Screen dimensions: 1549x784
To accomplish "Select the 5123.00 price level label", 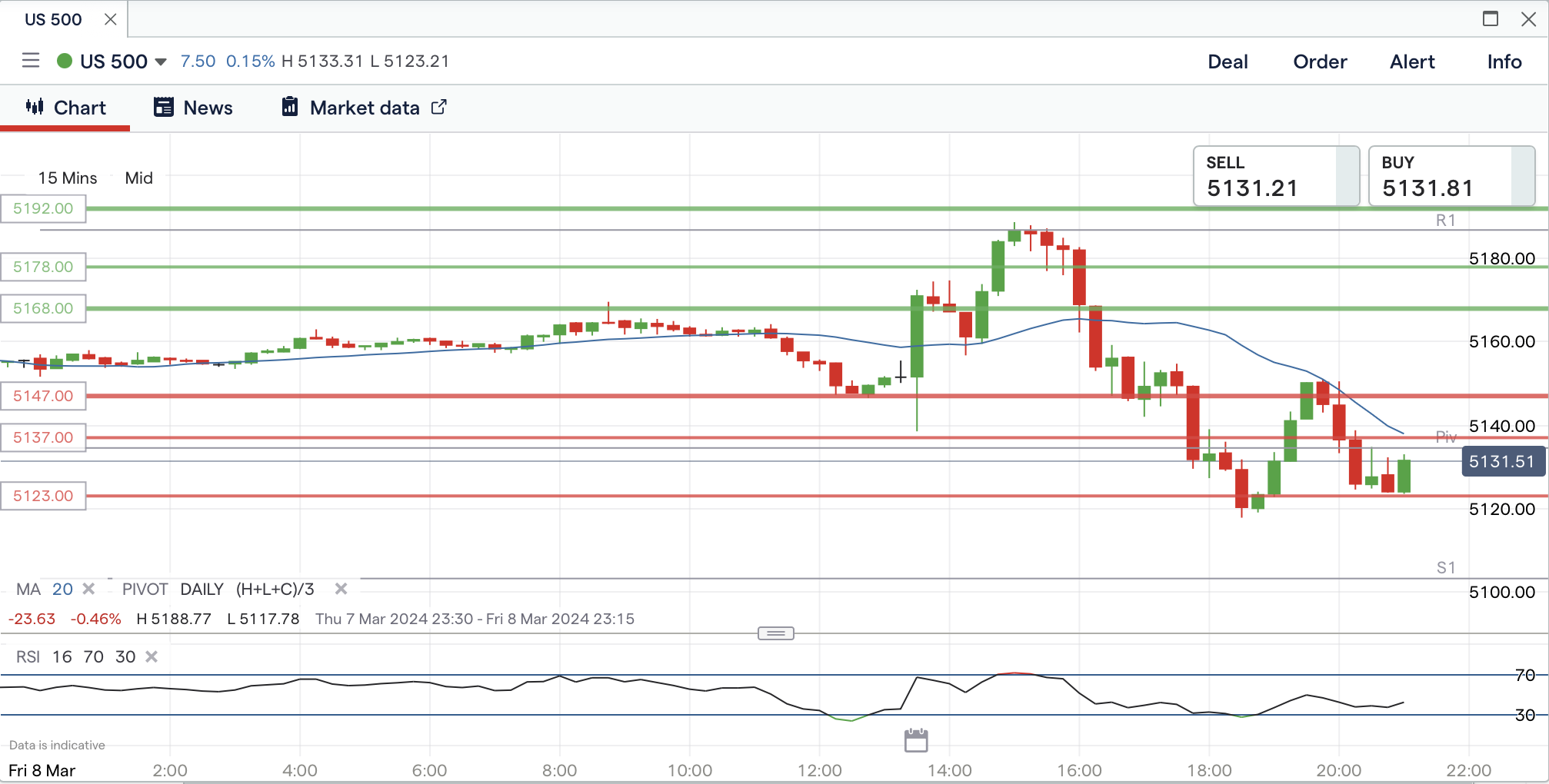I will coord(43,496).
